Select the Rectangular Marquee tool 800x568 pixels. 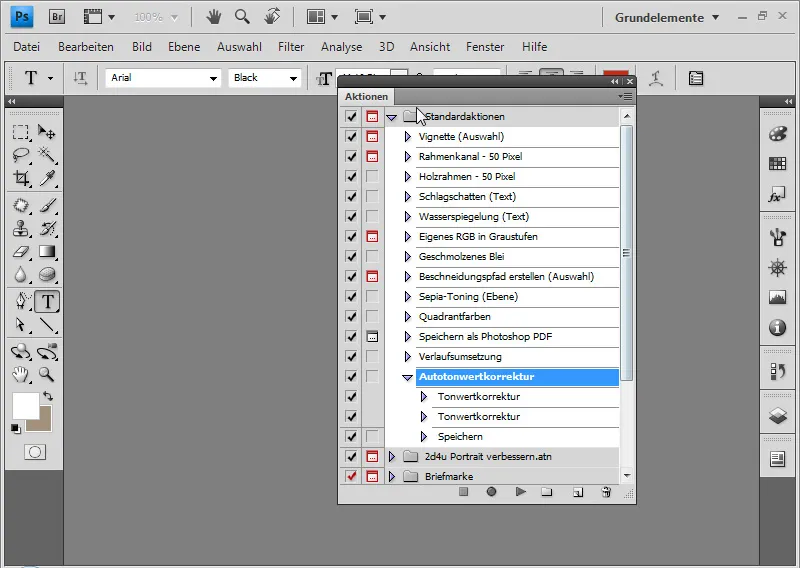click(20, 132)
